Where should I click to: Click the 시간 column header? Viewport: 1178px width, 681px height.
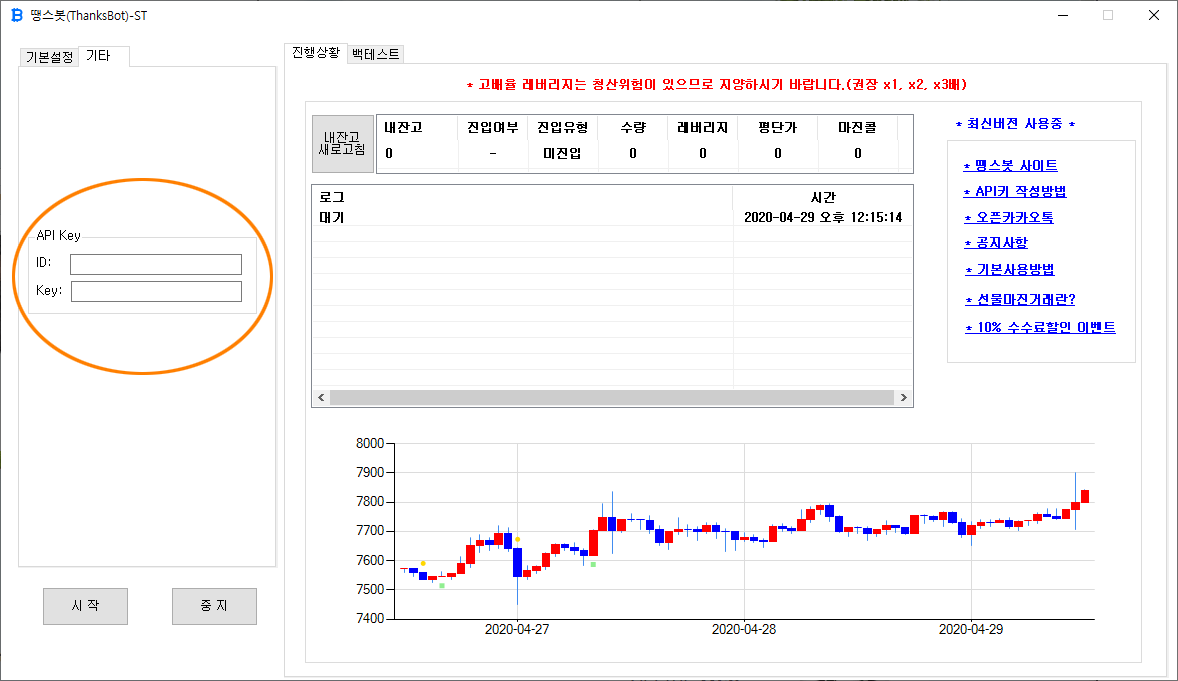click(823, 197)
